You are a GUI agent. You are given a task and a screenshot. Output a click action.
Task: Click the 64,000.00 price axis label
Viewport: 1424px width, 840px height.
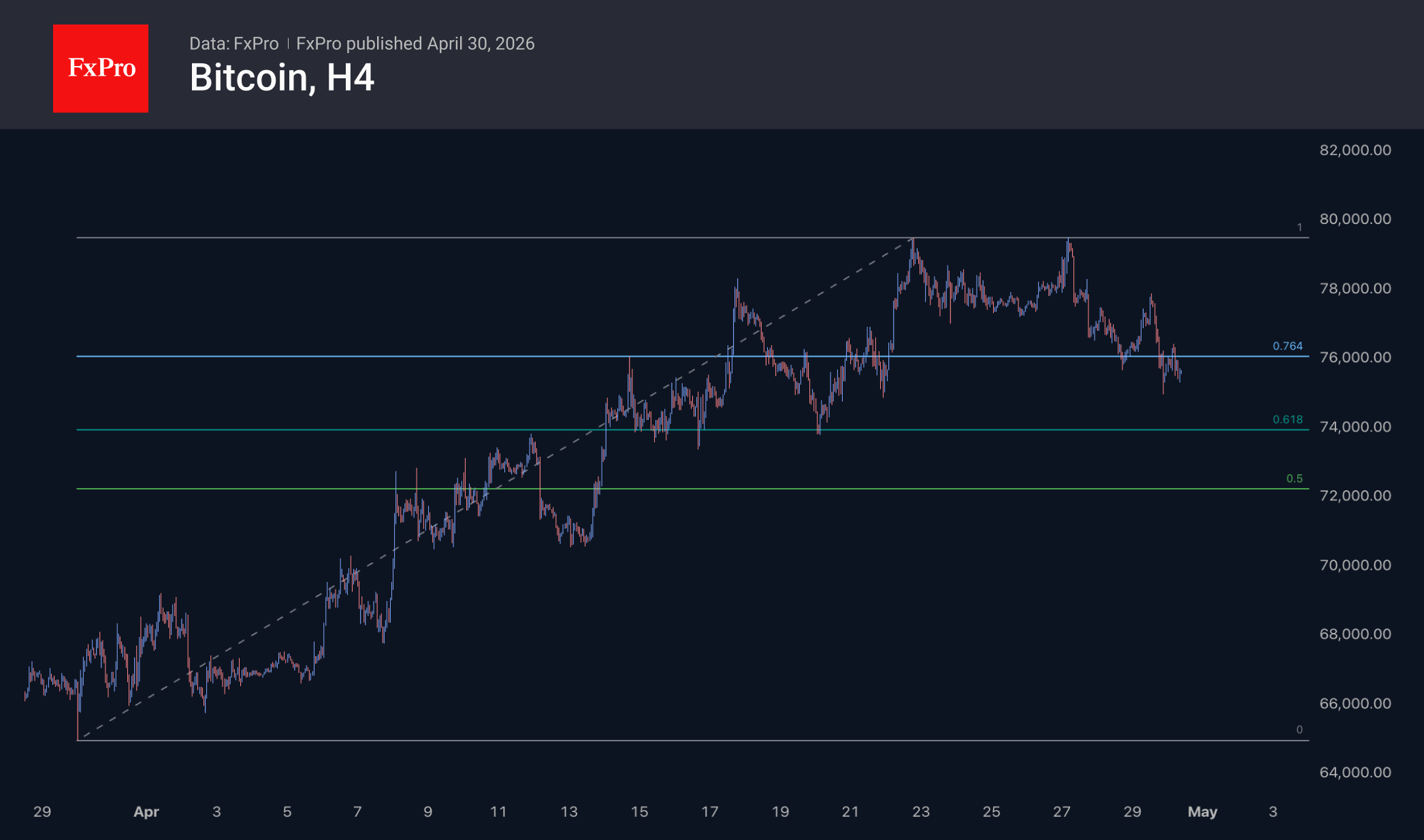pyautogui.click(x=1355, y=772)
